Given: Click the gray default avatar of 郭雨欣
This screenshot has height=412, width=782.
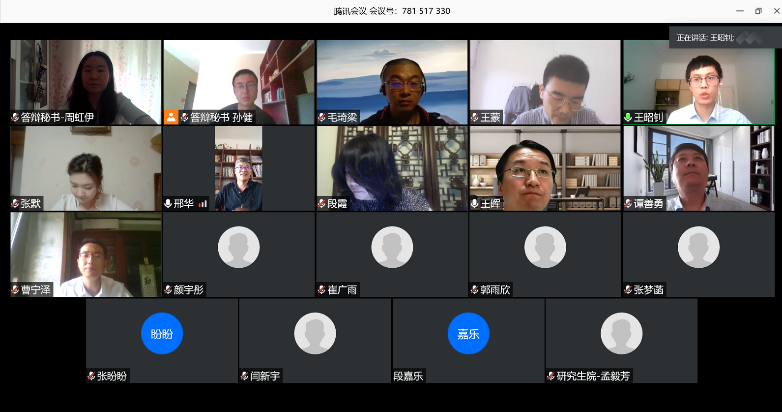Looking at the screenshot, I should tap(545, 247).
